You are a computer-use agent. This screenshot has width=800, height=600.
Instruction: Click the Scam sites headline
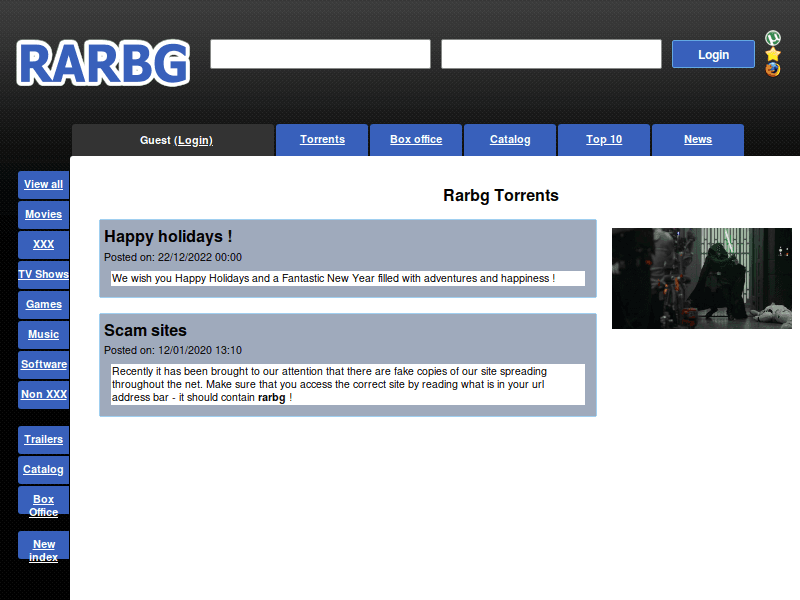(145, 331)
